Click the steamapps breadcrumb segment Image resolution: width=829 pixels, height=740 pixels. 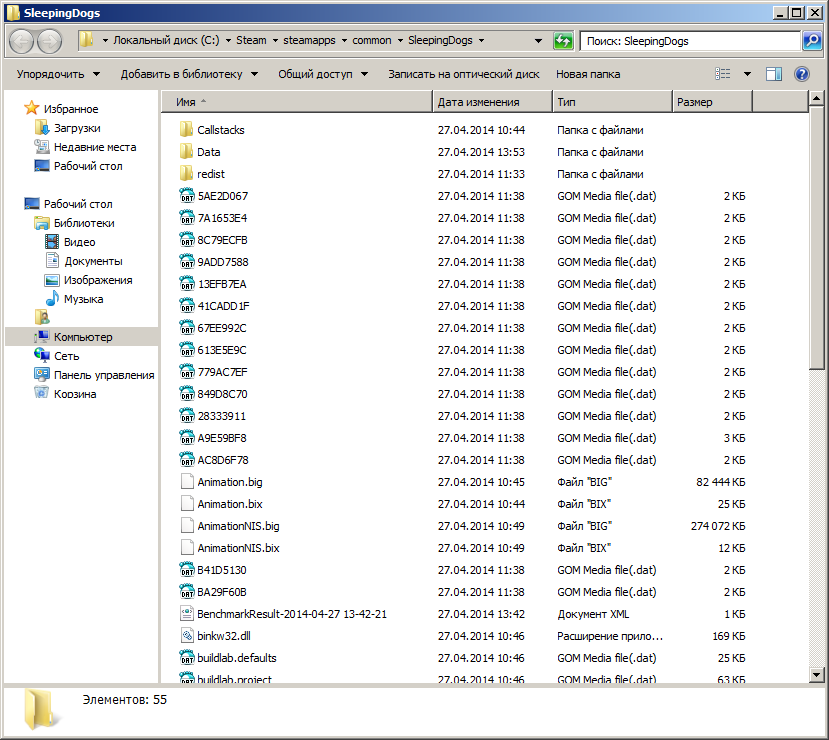[x=309, y=41]
